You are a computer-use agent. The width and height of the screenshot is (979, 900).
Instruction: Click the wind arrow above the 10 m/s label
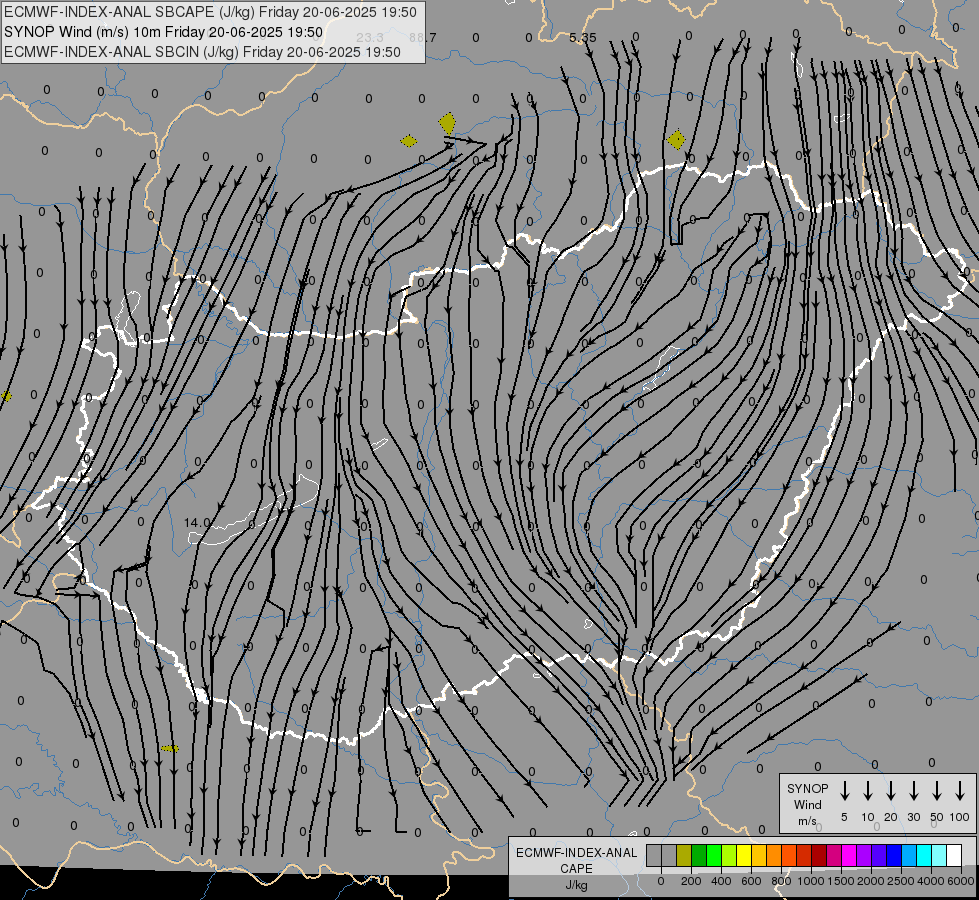click(867, 790)
